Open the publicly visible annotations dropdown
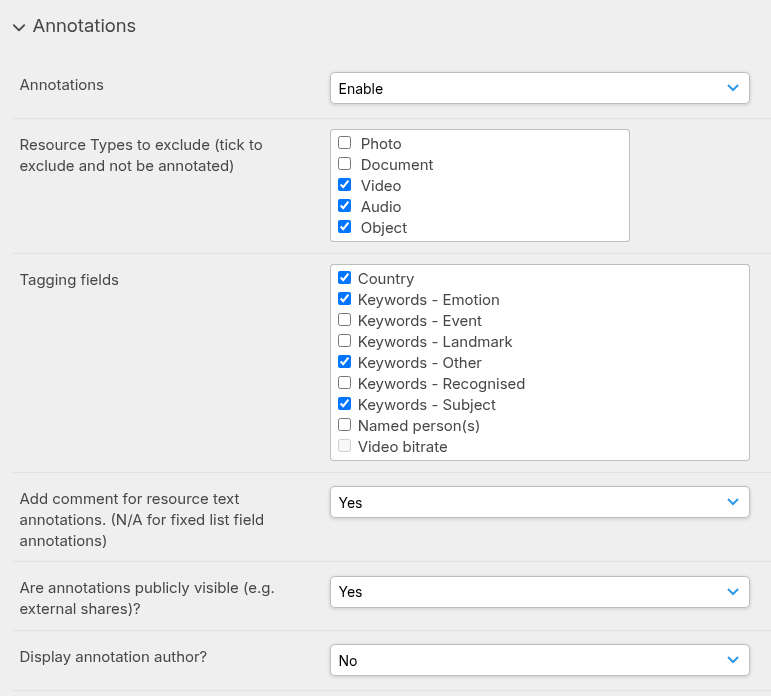The image size is (771, 696). pyautogui.click(x=540, y=592)
